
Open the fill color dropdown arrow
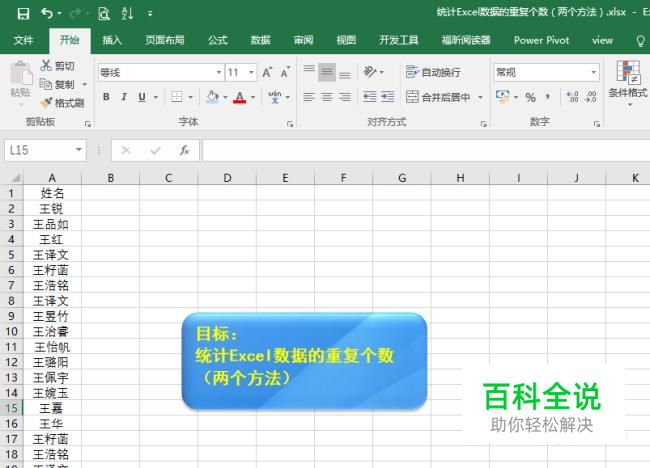[225, 97]
